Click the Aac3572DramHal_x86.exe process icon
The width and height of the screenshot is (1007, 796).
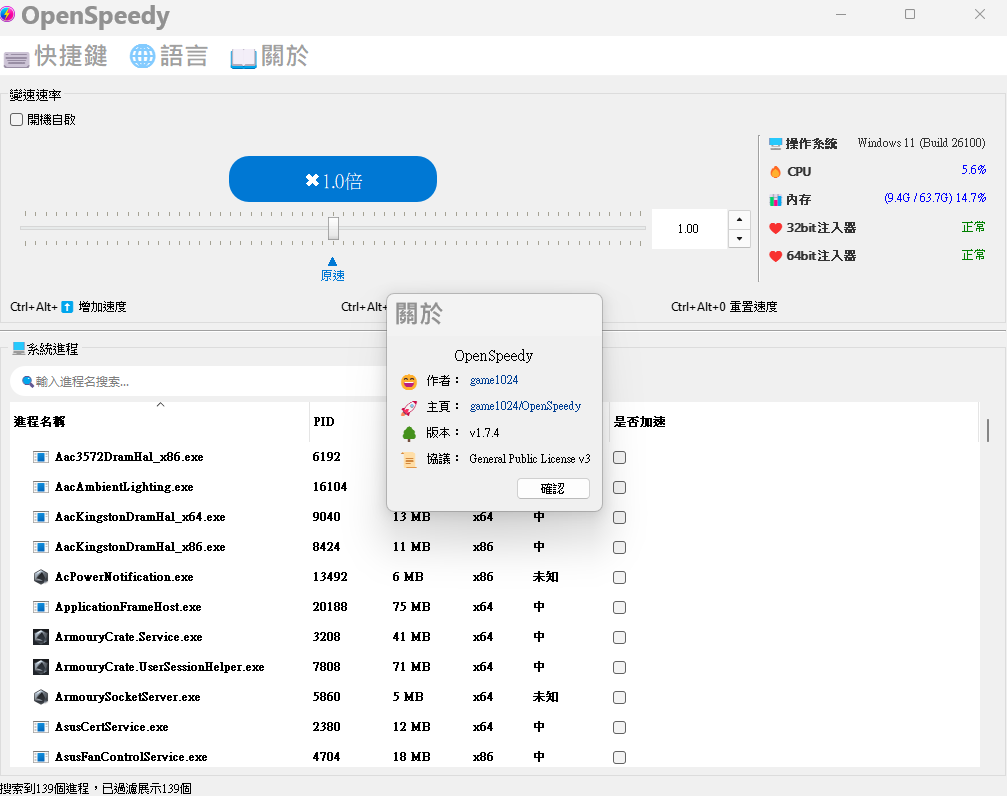point(40,457)
